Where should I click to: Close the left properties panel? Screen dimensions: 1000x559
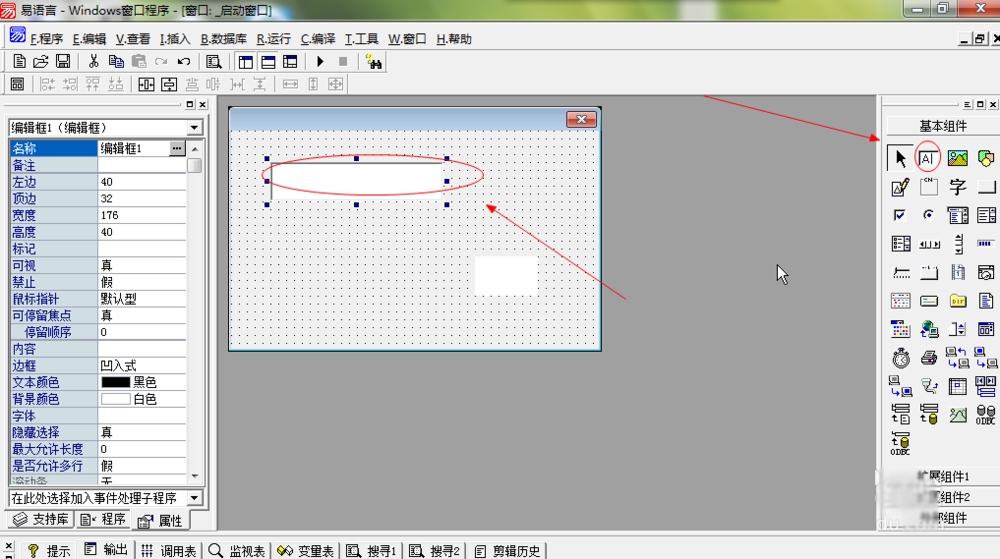tap(203, 105)
